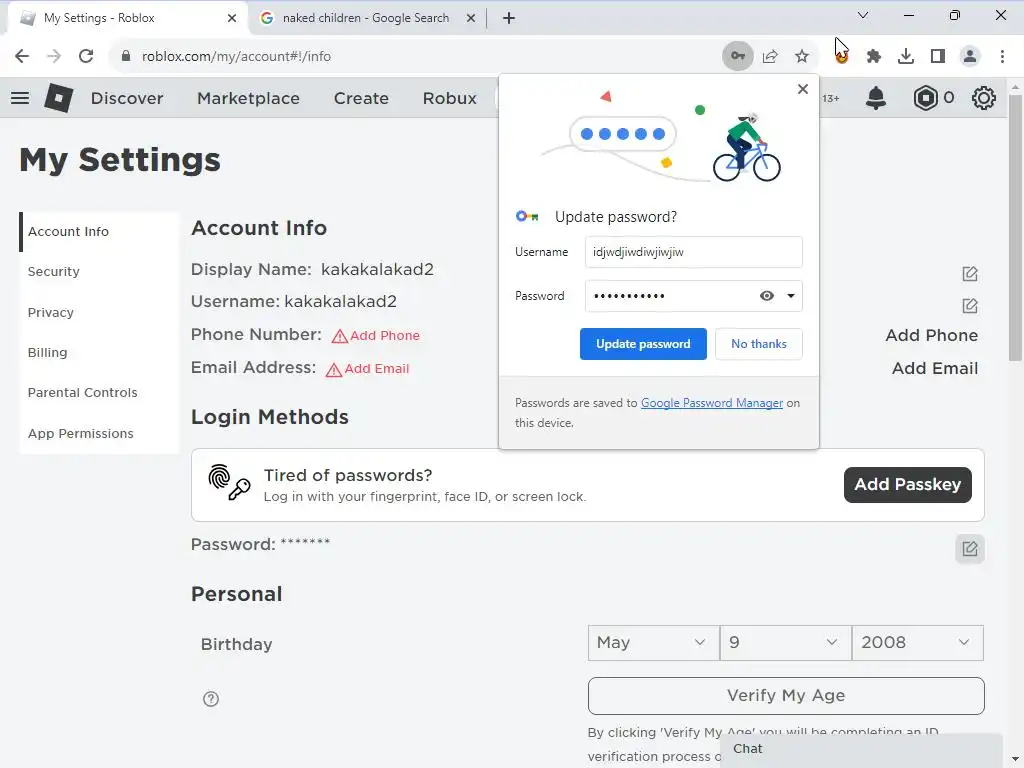
Task: Click the address bar showing roblox.com
Action: (418, 56)
